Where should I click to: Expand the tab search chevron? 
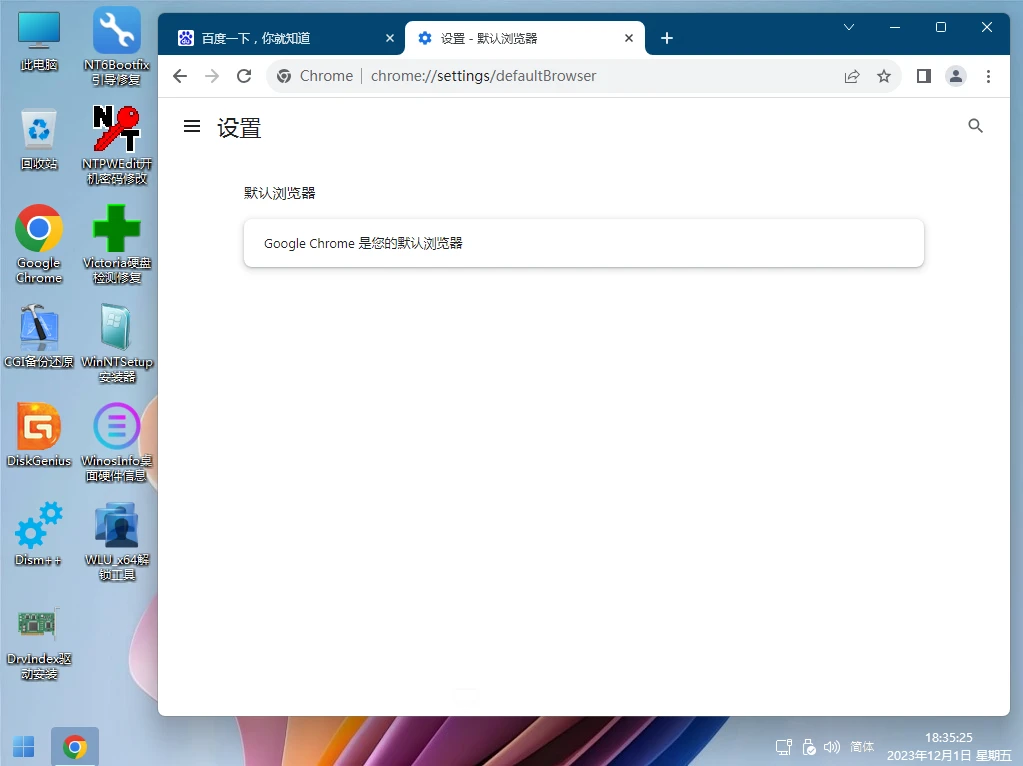point(849,27)
